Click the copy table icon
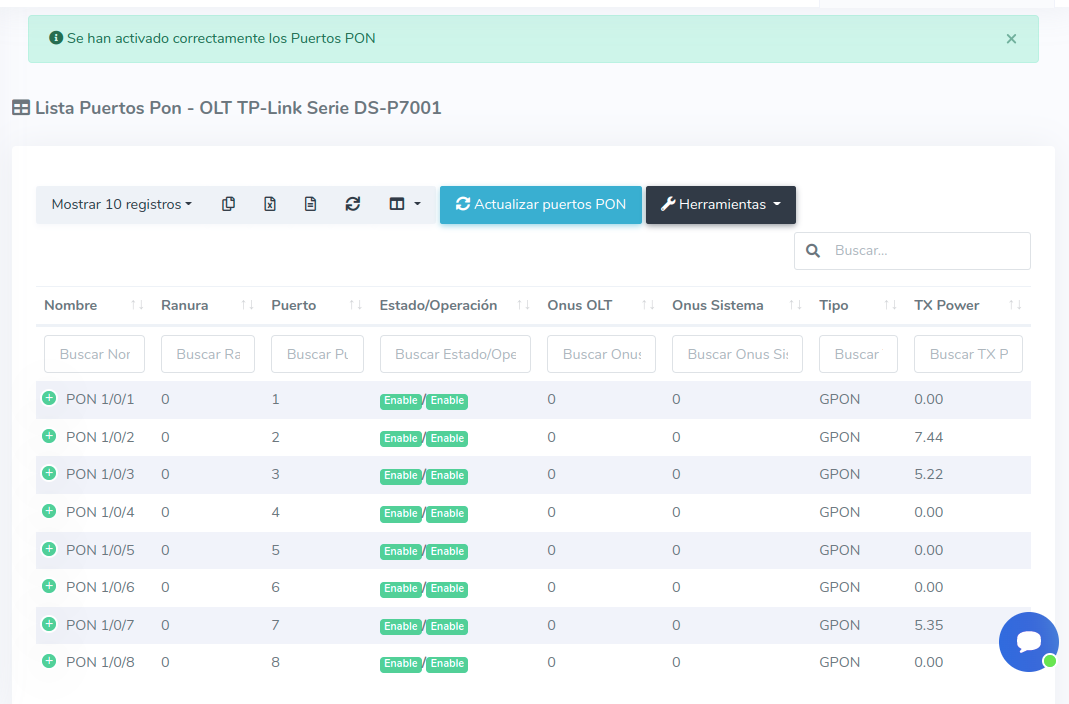The width and height of the screenshot is (1069, 704). (x=228, y=204)
